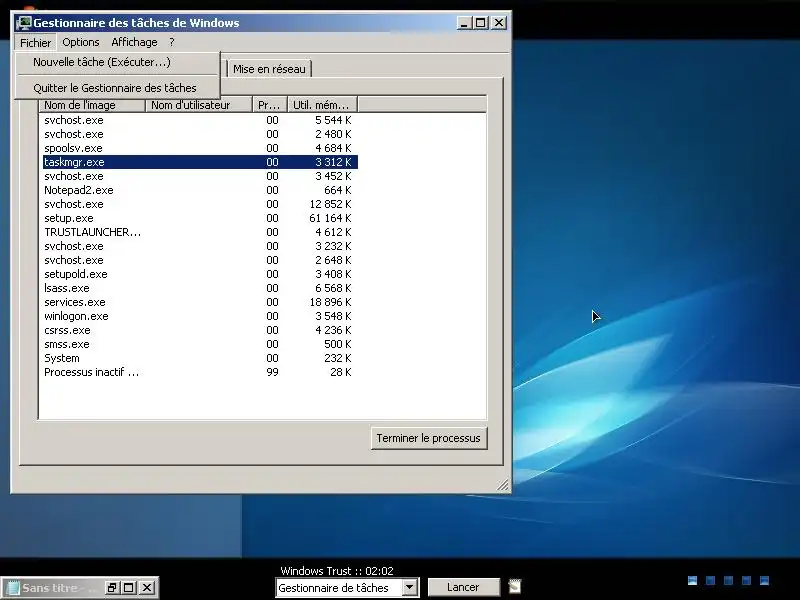Click the notepad icon next to Lancer
800x600 pixels.
pos(514,587)
